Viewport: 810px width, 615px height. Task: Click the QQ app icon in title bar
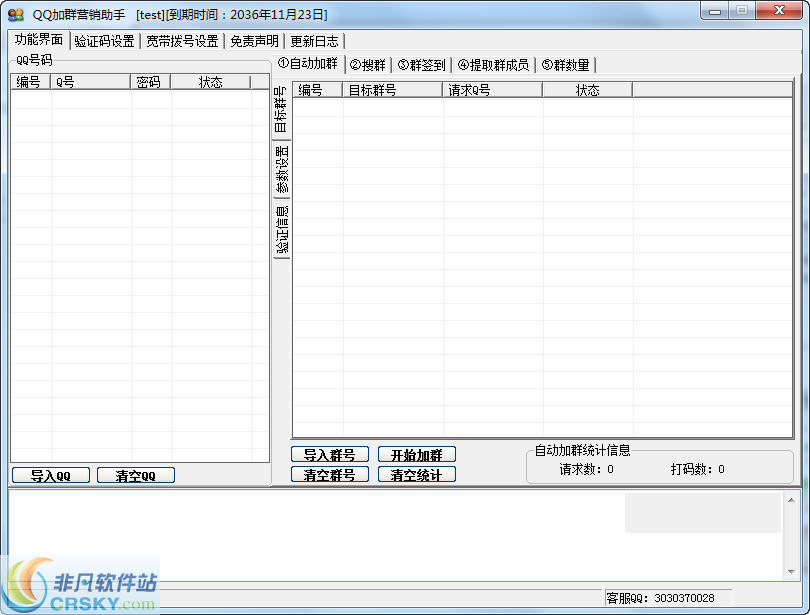(16, 14)
